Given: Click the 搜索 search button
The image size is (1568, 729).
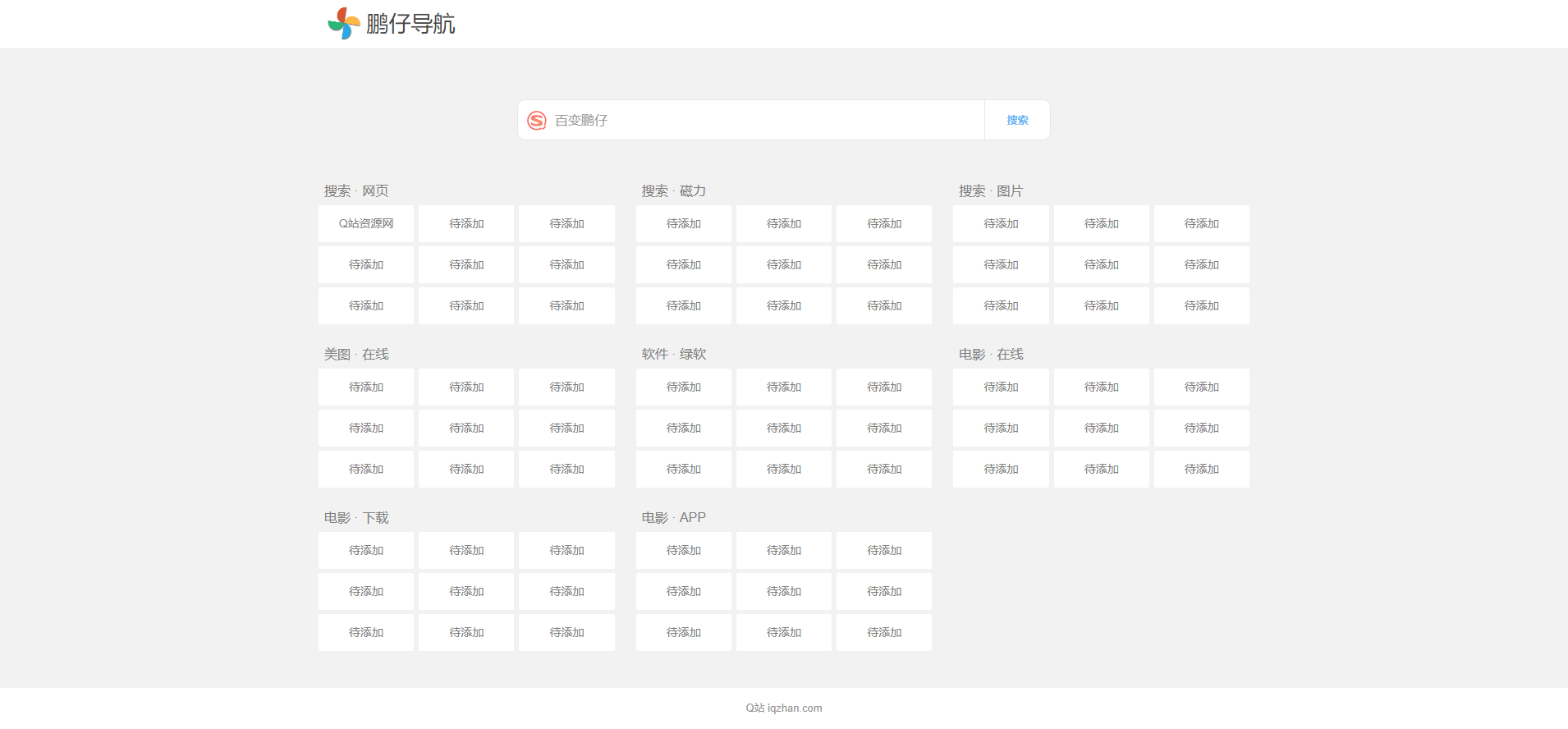Looking at the screenshot, I should click(1017, 120).
